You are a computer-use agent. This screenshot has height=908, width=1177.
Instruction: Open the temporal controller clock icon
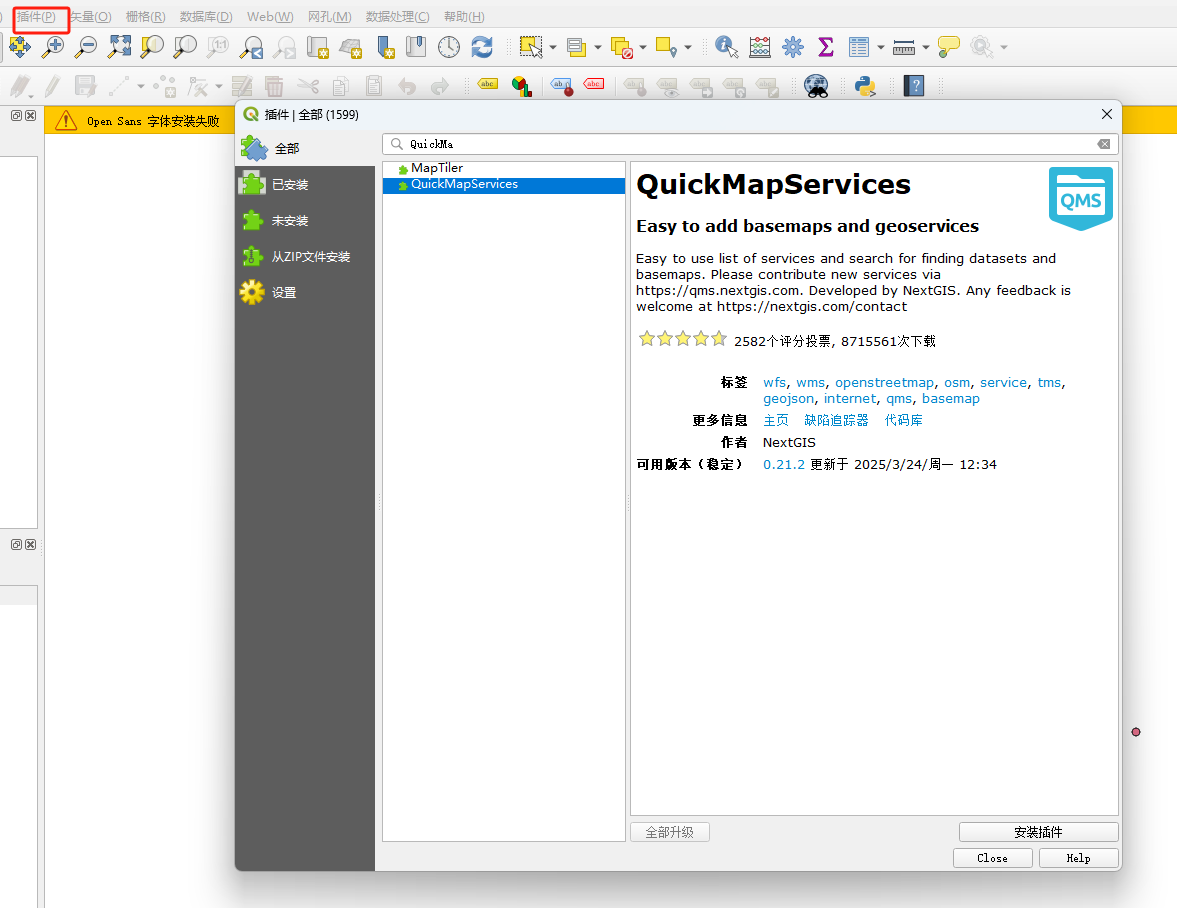(449, 46)
